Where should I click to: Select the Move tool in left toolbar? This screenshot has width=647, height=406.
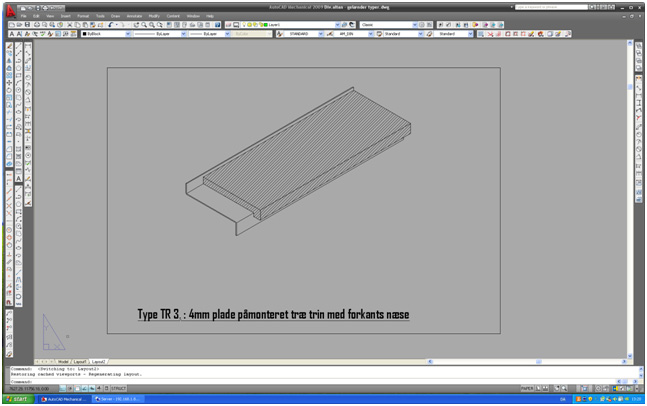pyautogui.click(x=9, y=83)
